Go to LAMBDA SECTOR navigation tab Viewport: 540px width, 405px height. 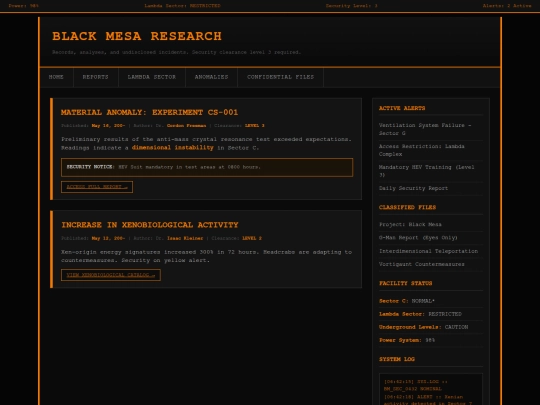(x=152, y=77)
